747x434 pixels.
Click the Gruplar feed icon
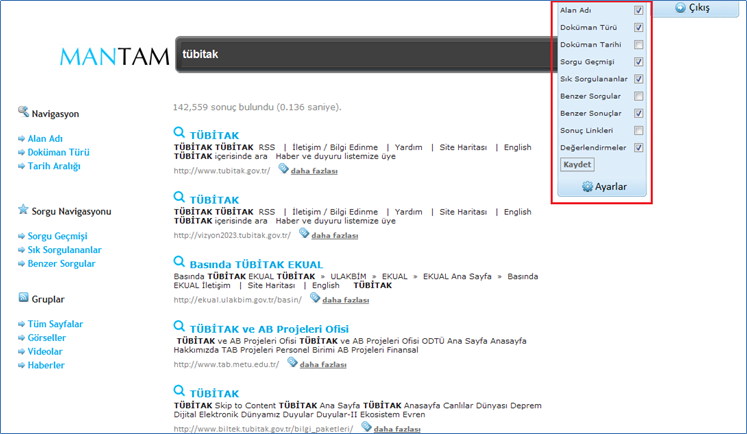[23, 297]
